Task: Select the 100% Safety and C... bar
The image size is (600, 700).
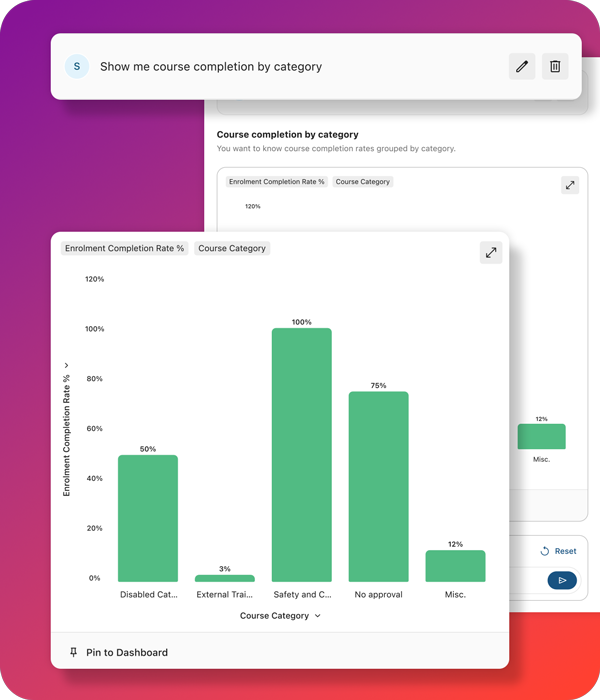Action: 301,455
